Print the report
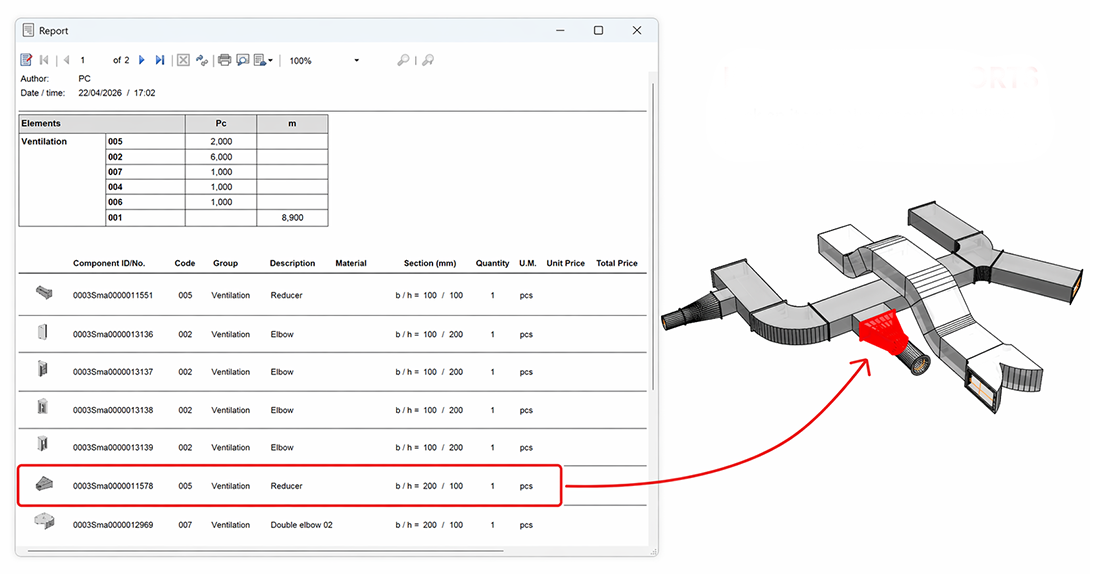The height and width of the screenshot is (574, 1100). tap(224, 60)
